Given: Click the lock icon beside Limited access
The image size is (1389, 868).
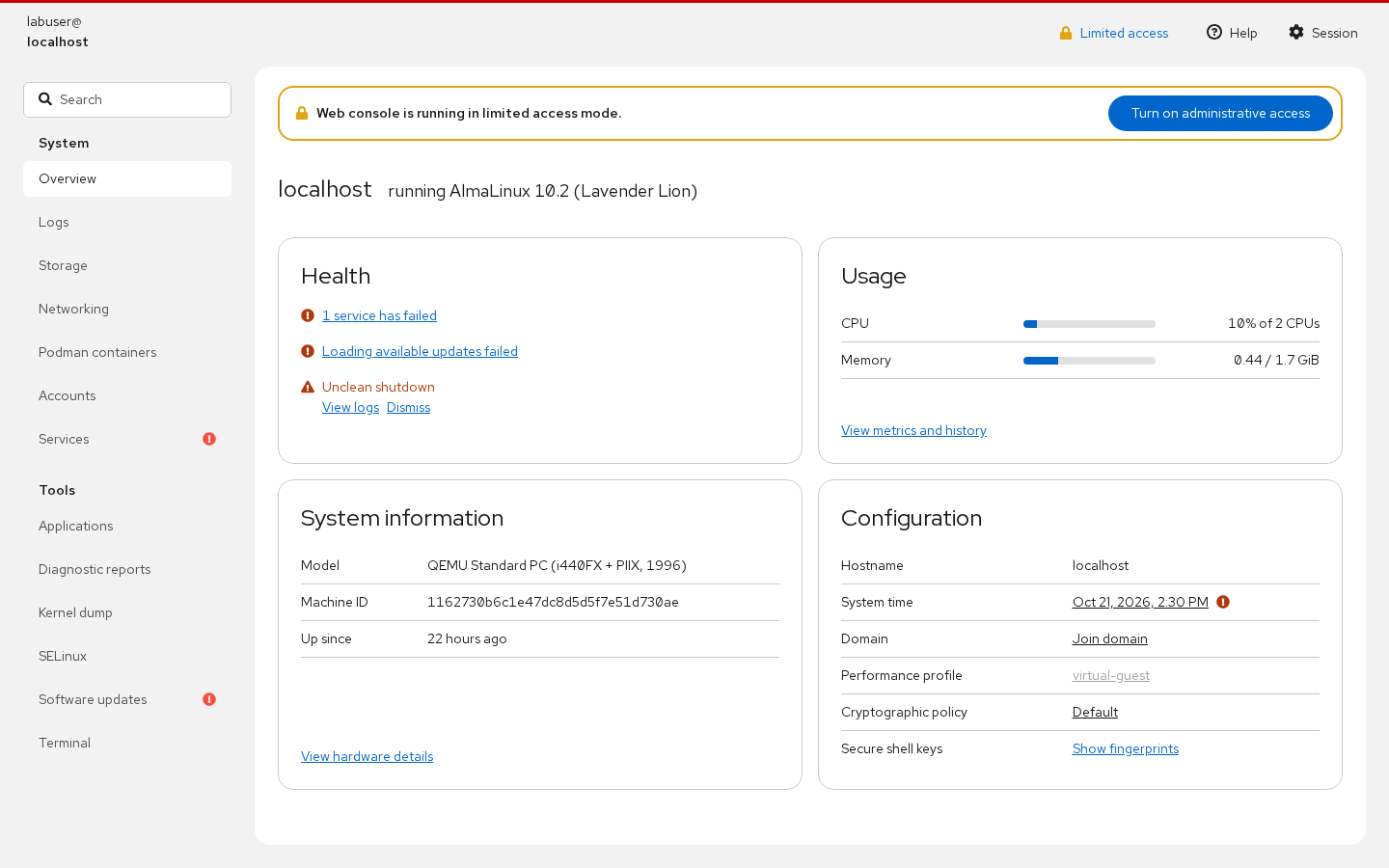Looking at the screenshot, I should point(1066,33).
